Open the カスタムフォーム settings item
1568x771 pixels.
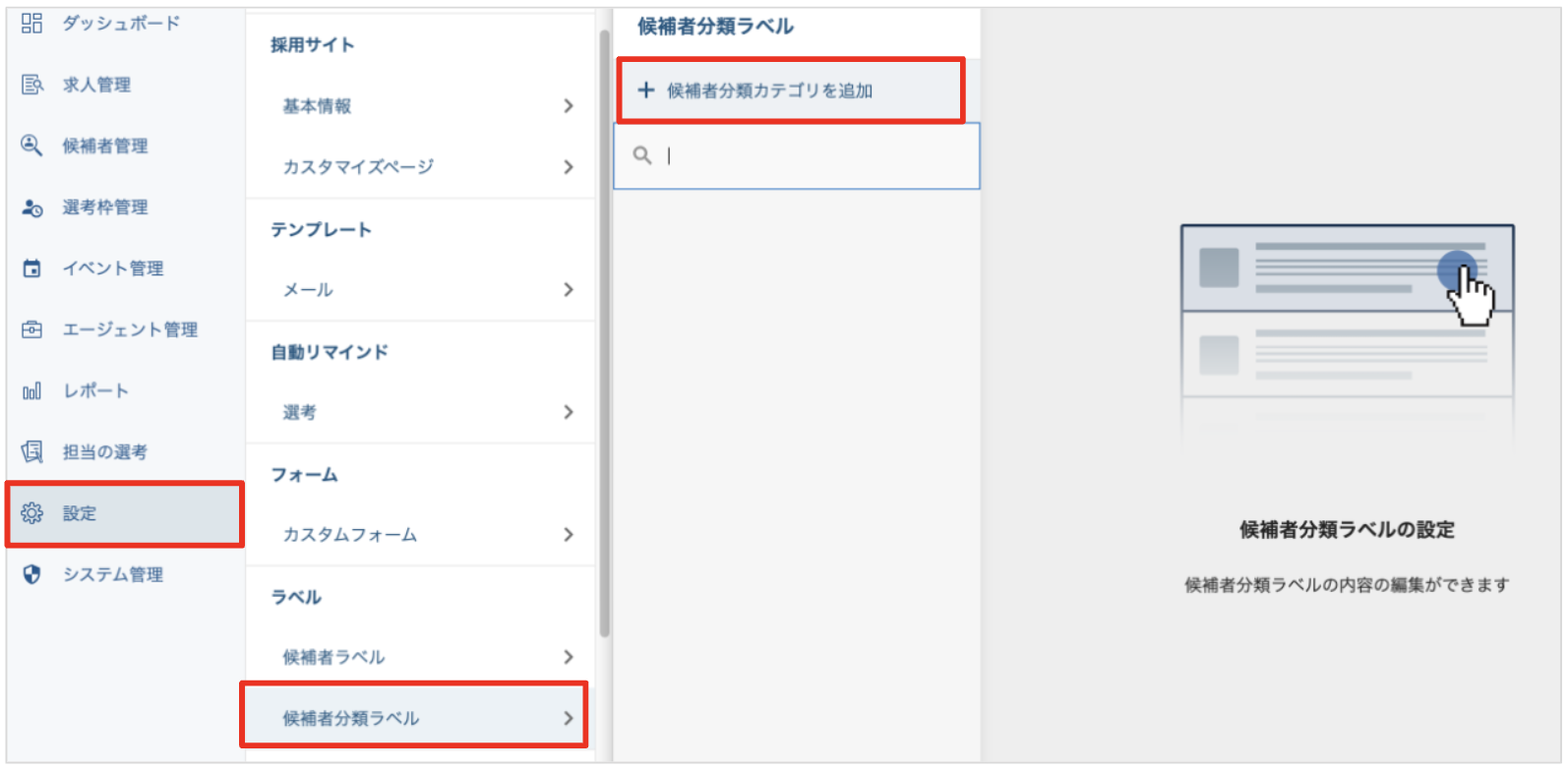tap(423, 535)
